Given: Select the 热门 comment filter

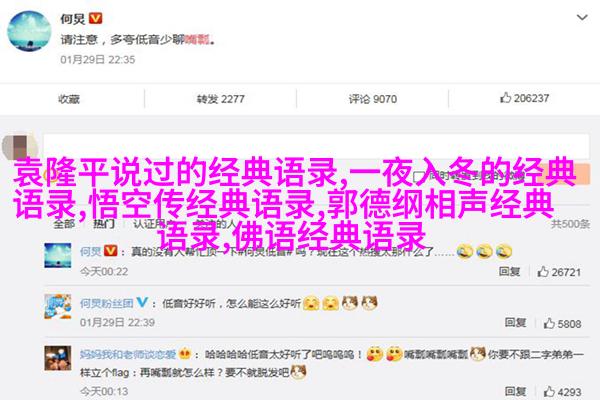Looking at the screenshot, I should click(x=104, y=224).
